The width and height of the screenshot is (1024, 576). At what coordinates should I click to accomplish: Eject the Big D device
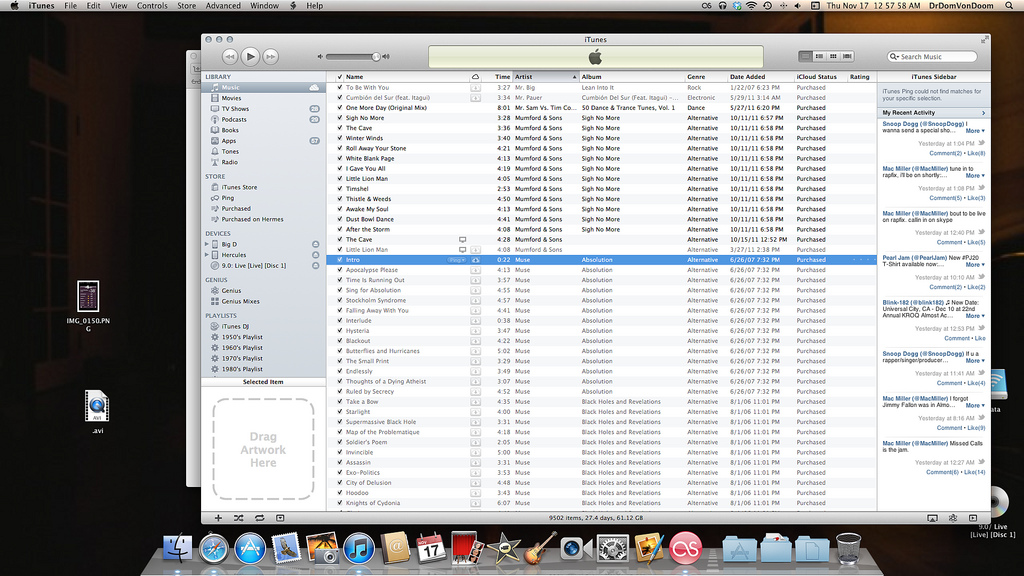click(x=315, y=244)
